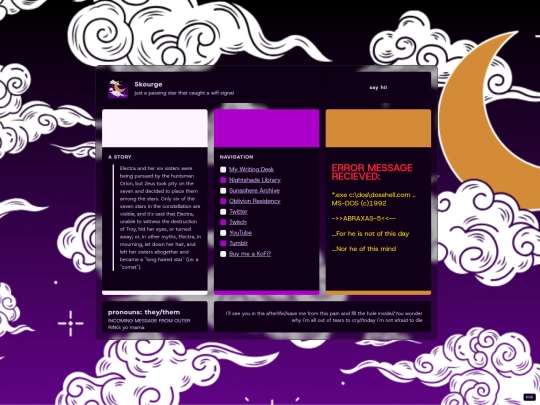Open the My Writing Desk link
The image size is (540, 405).
click(x=251, y=169)
